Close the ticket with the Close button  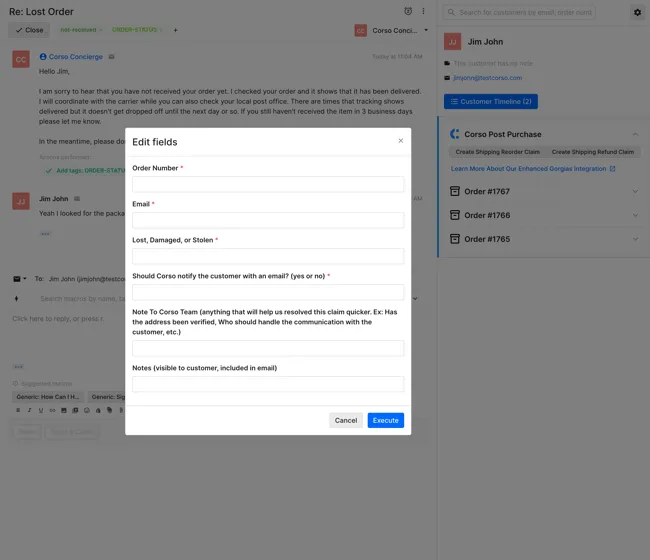tap(29, 30)
